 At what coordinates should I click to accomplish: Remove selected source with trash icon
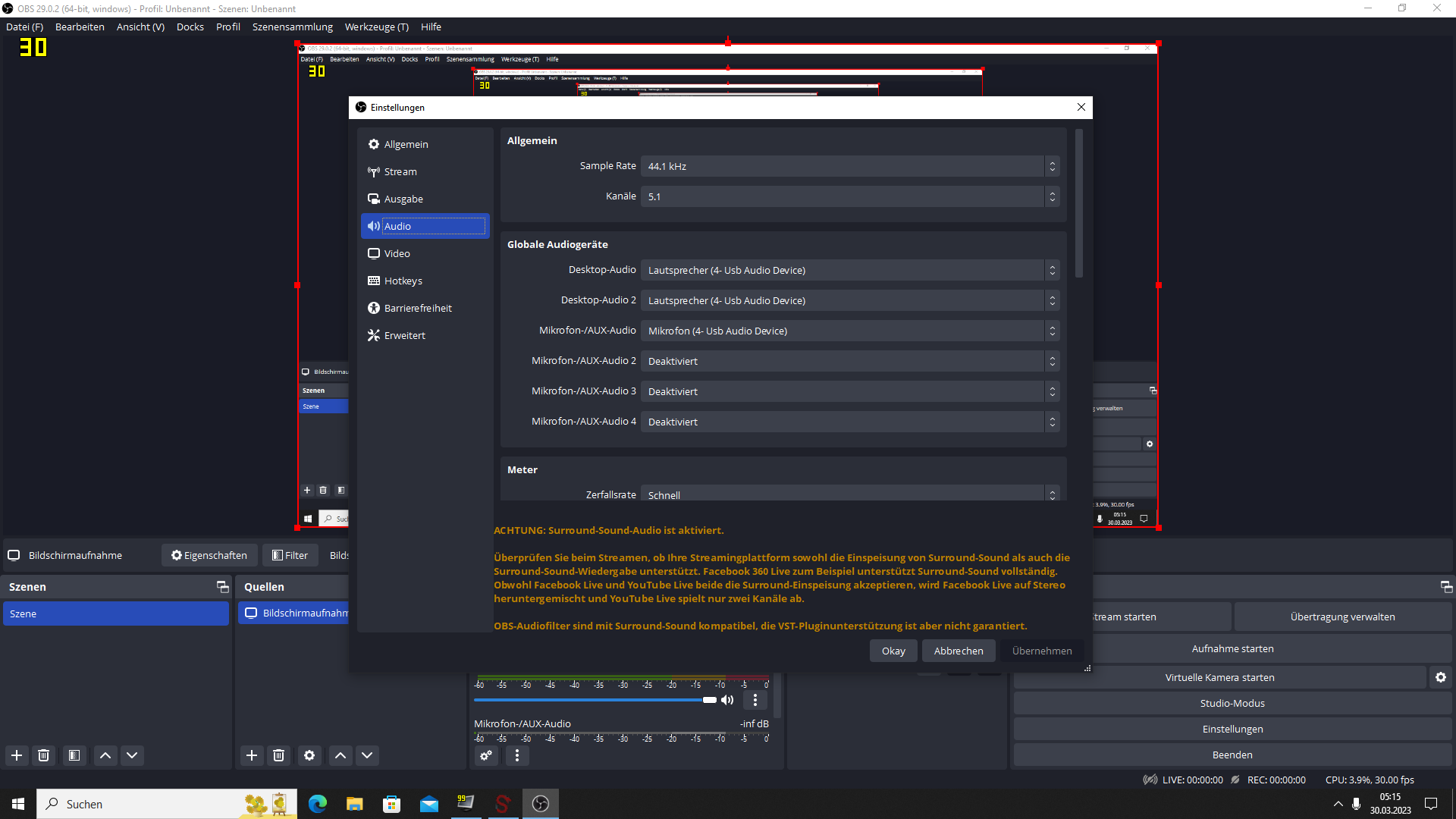coord(279,755)
